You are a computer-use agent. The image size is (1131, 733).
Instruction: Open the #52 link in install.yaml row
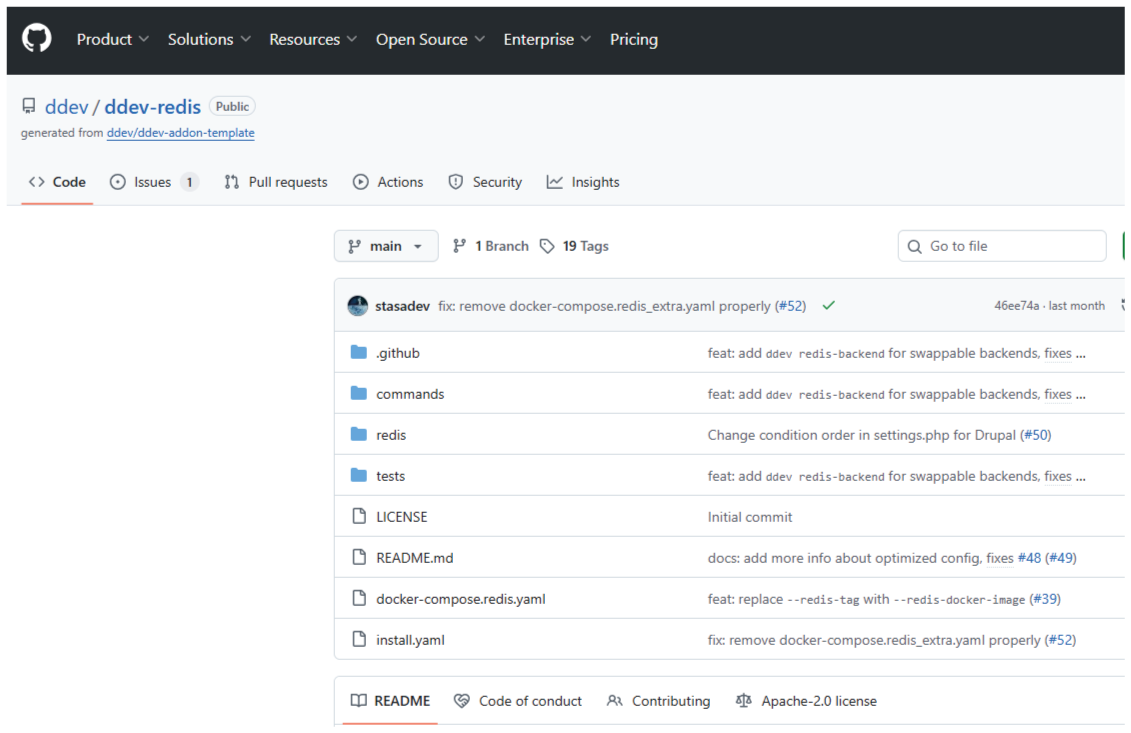pos(1060,641)
